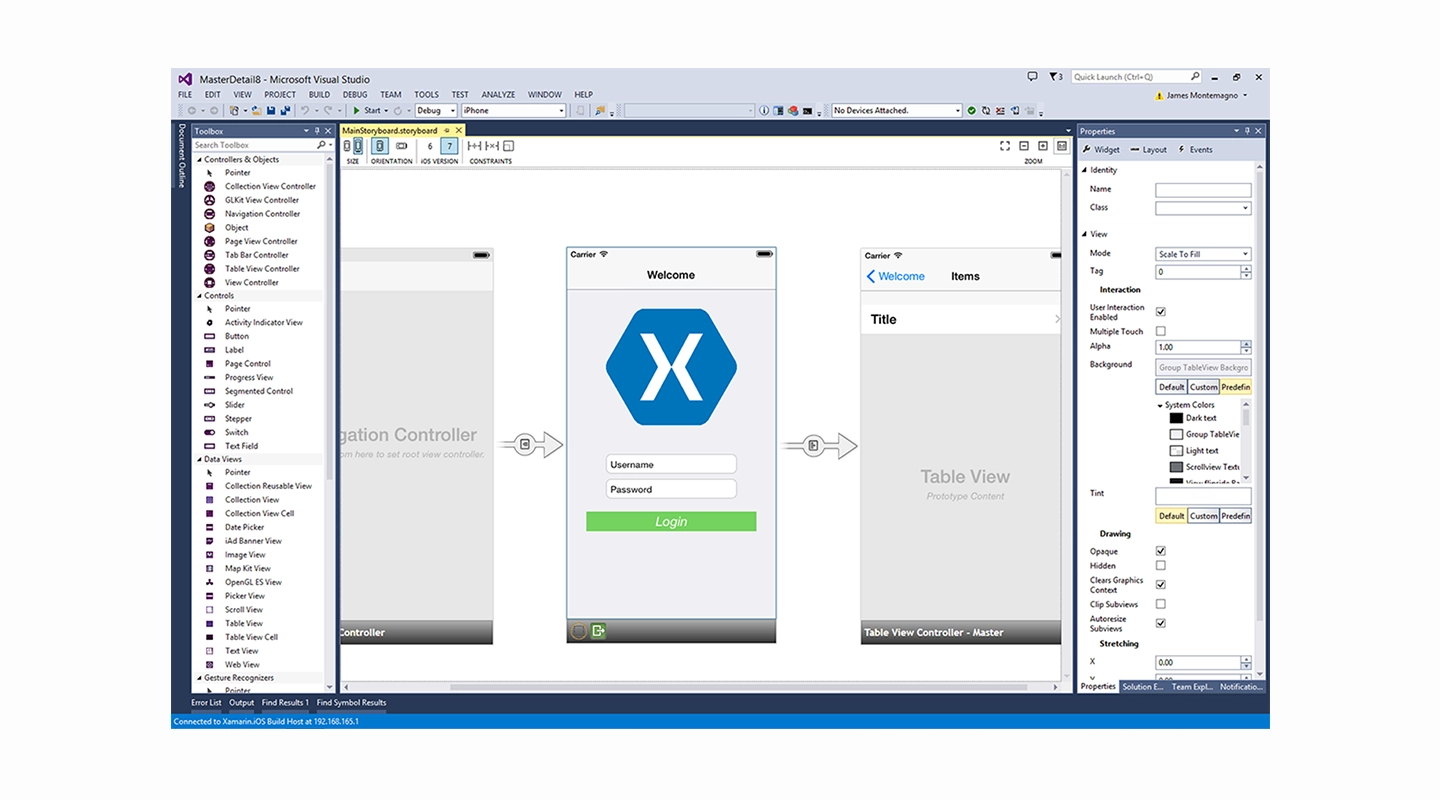Open the Error List tab

[x=206, y=702]
